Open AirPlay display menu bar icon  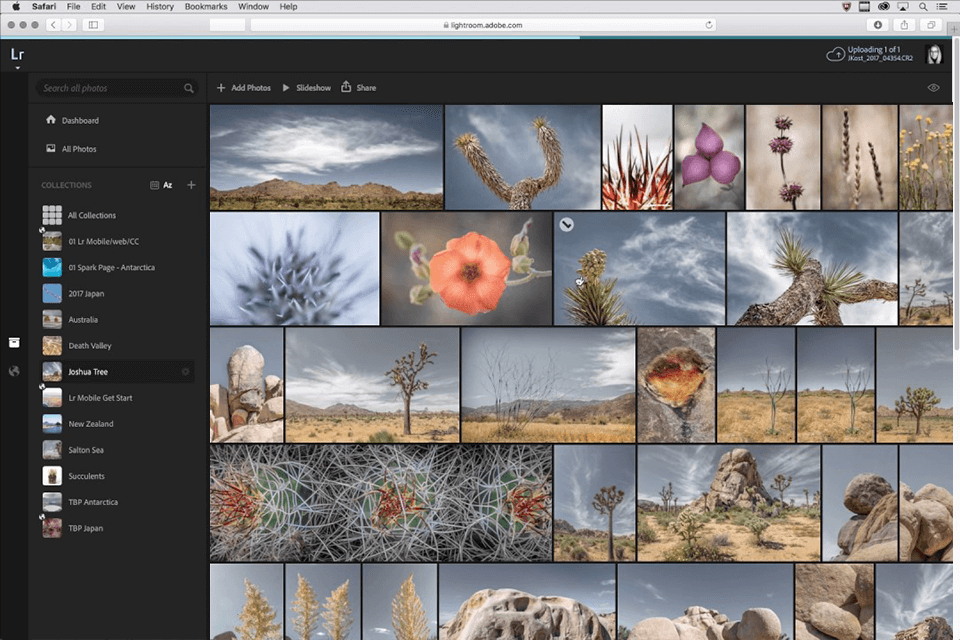pos(903,6)
